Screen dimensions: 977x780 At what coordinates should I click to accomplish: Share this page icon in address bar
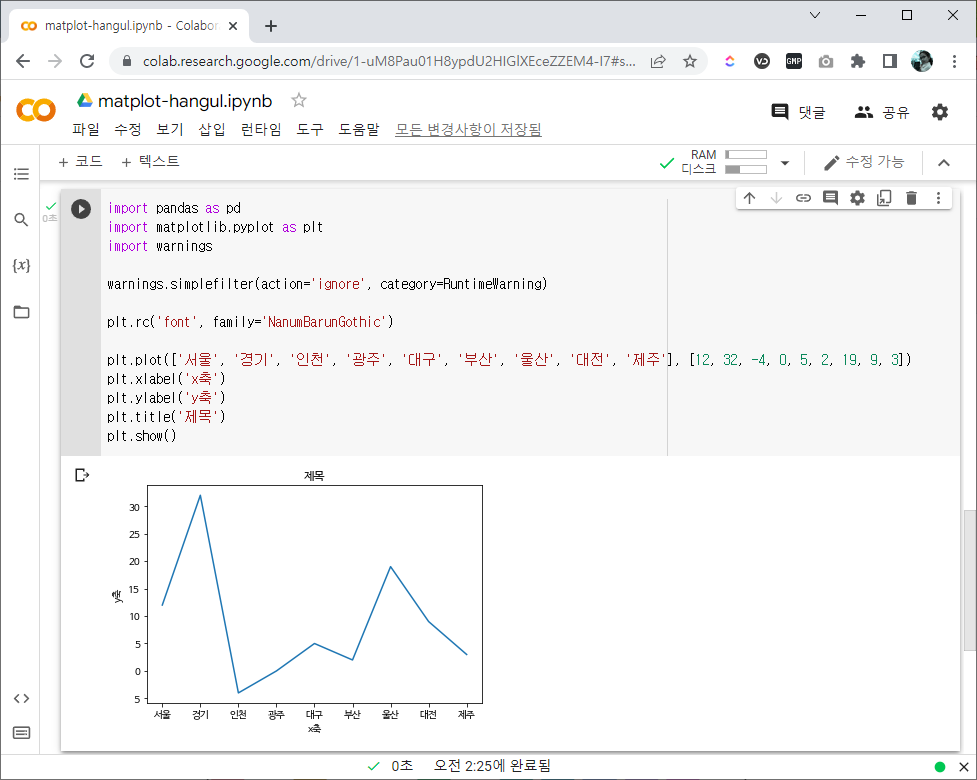coord(658,61)
